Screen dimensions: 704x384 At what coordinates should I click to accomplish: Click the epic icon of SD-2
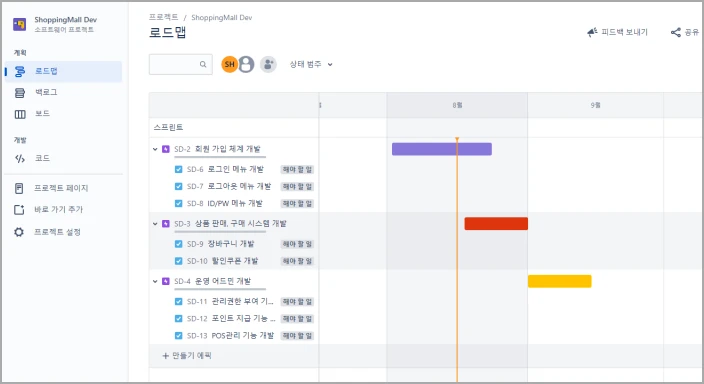[166, 149]
